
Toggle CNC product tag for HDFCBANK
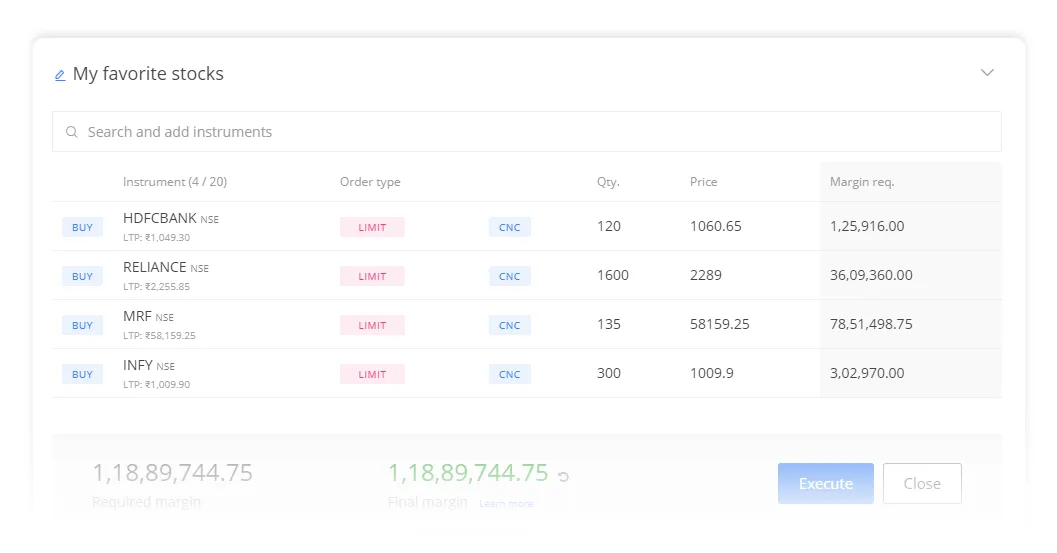(x=510, y=227)
